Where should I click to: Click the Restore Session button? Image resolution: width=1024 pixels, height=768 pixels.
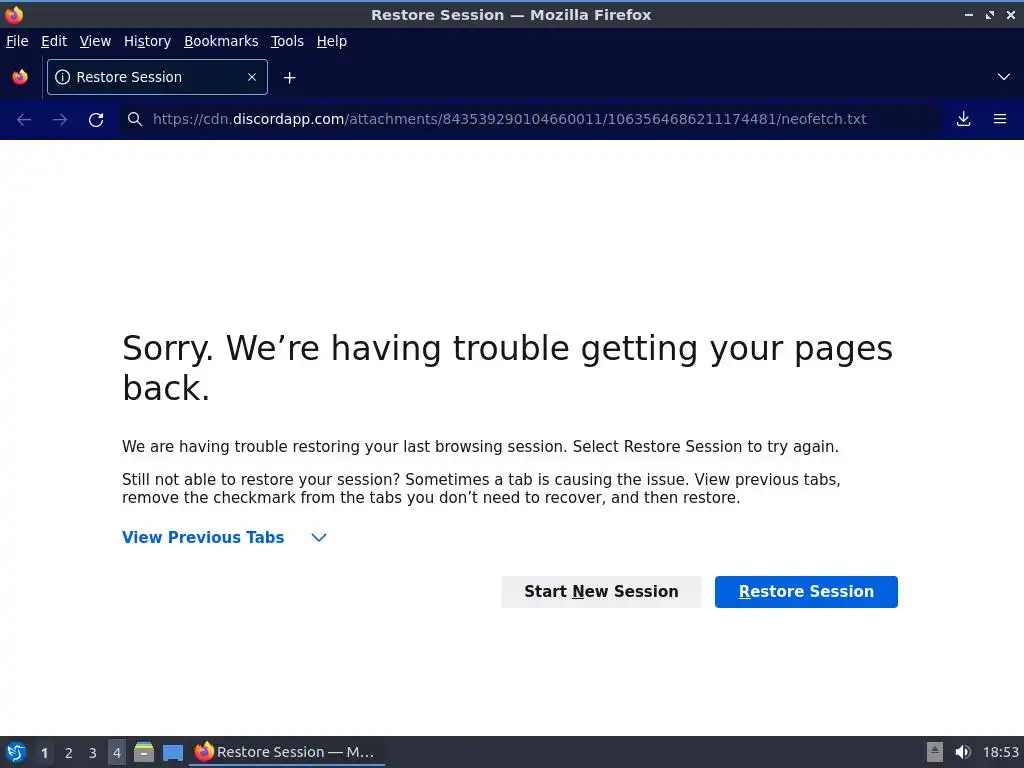point(806,592)
